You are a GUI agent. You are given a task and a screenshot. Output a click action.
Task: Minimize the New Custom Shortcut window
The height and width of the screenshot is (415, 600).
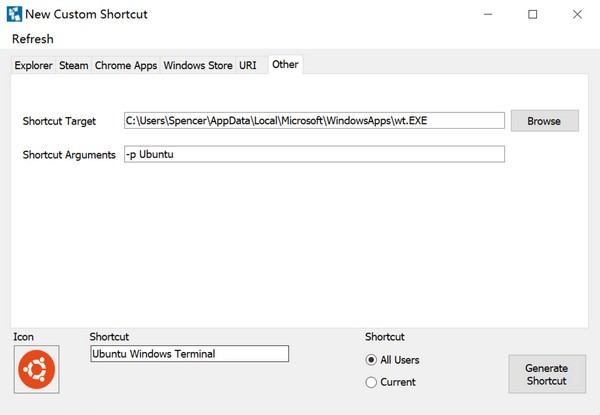click(487, 14)
